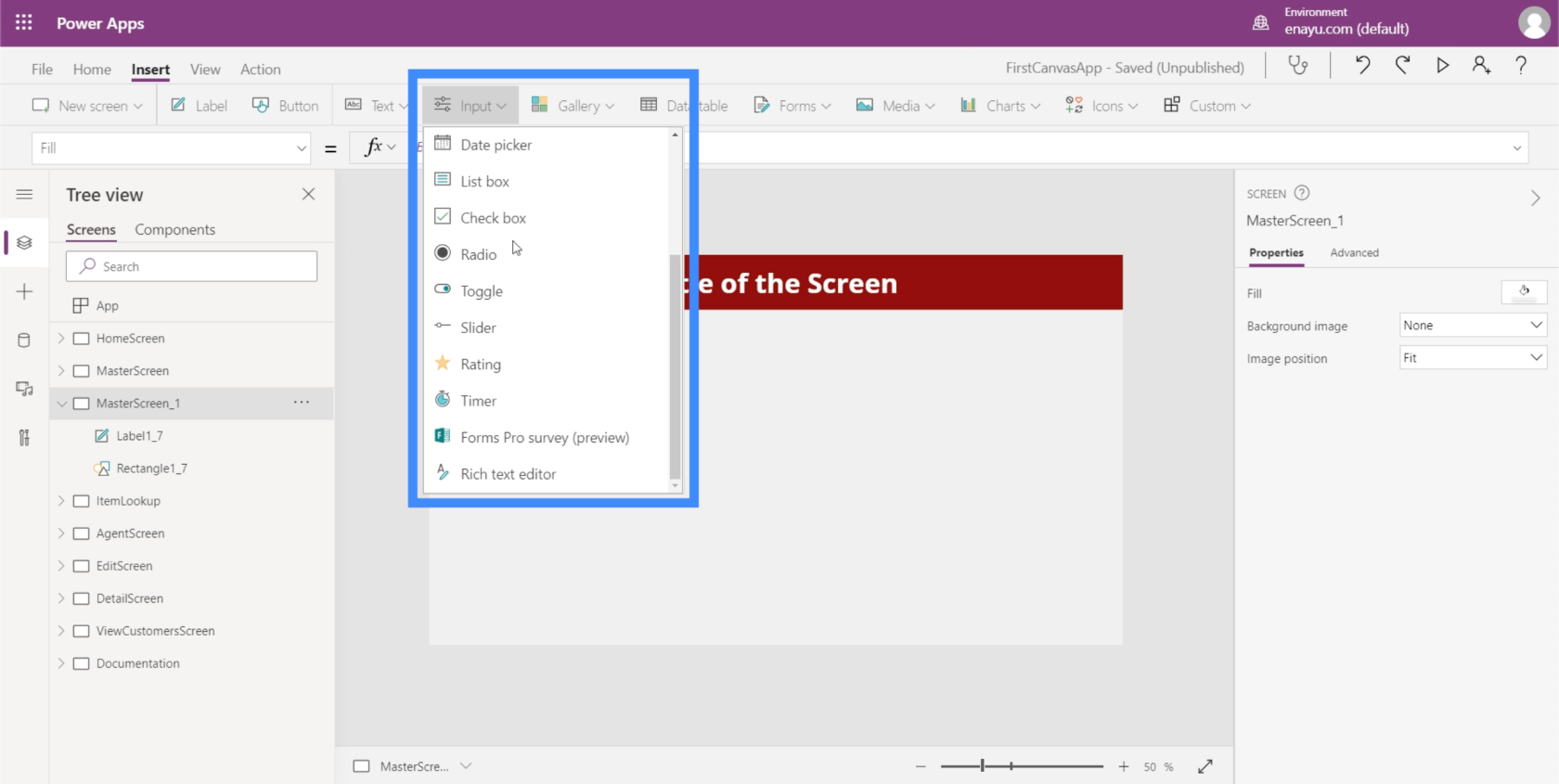Open Background image None dropdown
1559x784 pixels.
[x=1473, y=326]
